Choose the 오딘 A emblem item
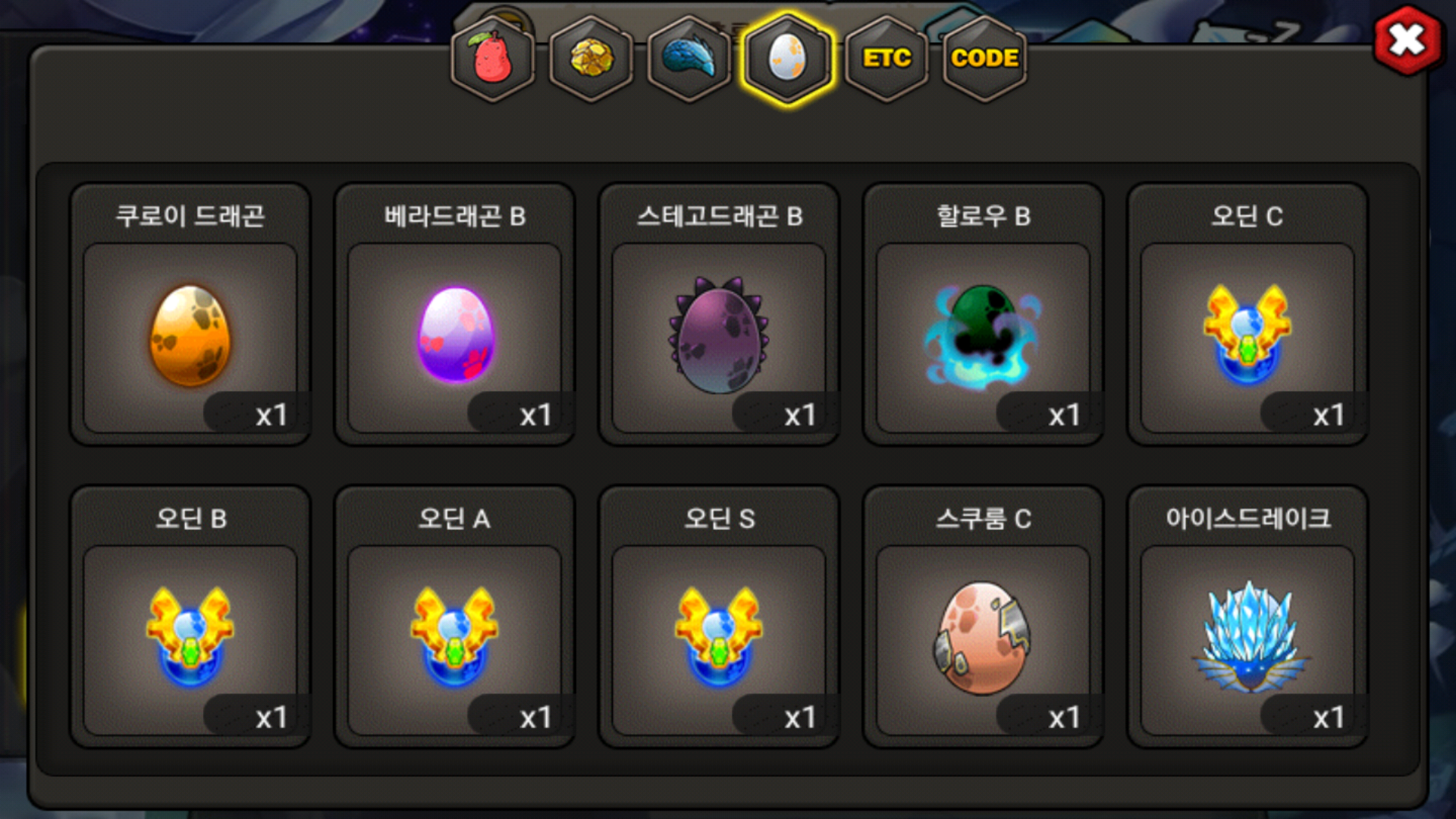The image size is (1456, 819). tap(455, 639)
